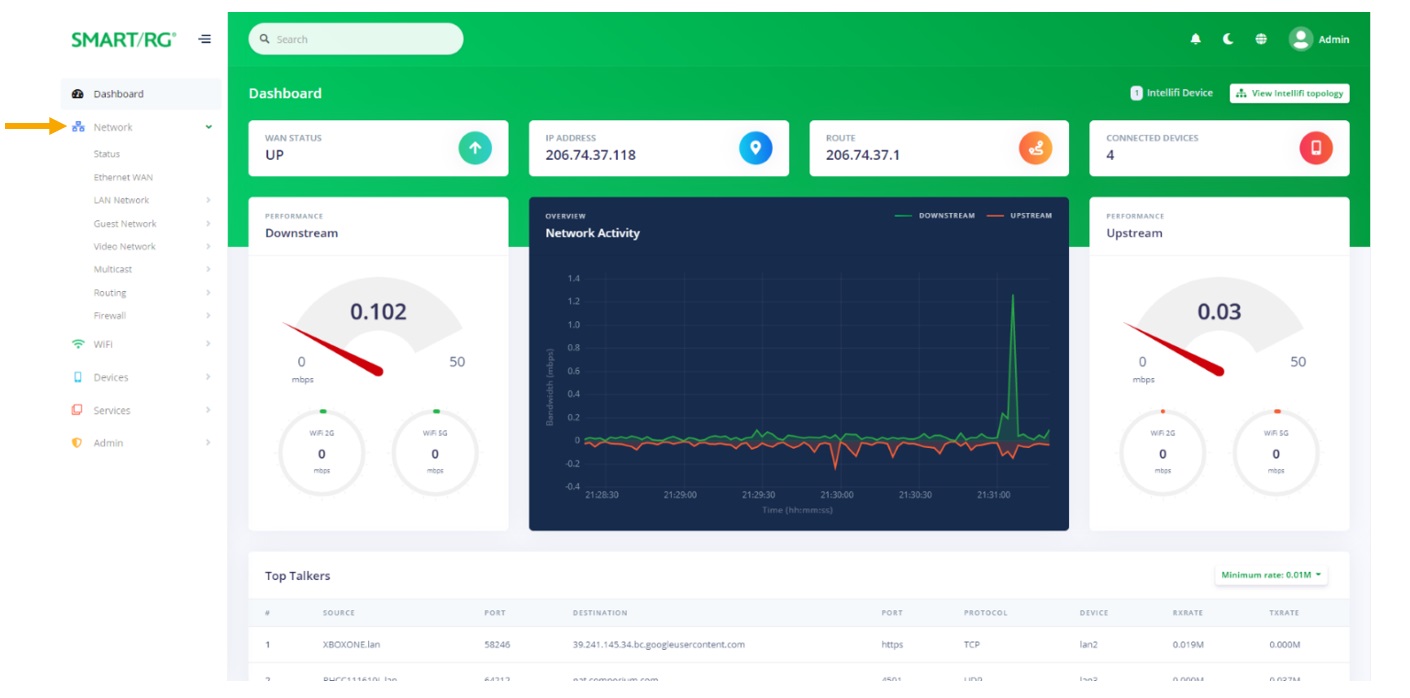Click the Network icon in sidebar
Screen dimensions: 1410x698
click(78, 127)
